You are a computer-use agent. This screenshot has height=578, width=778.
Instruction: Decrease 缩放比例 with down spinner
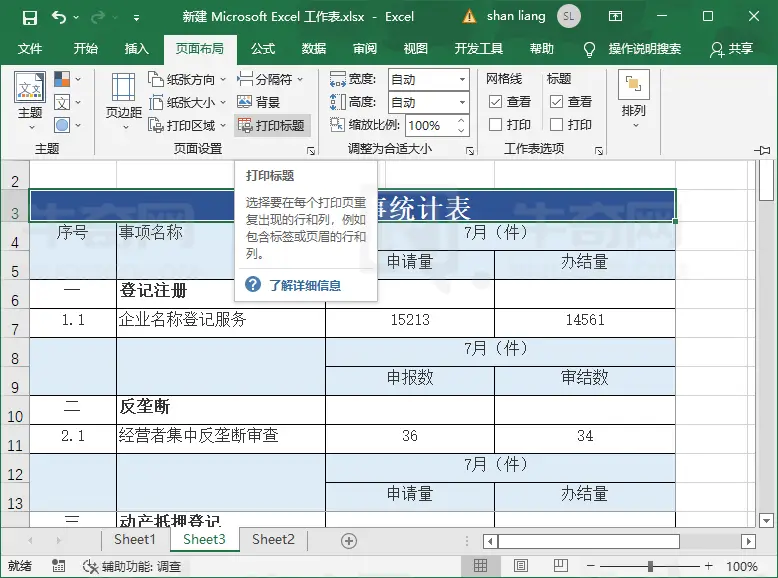click(461, 131)
